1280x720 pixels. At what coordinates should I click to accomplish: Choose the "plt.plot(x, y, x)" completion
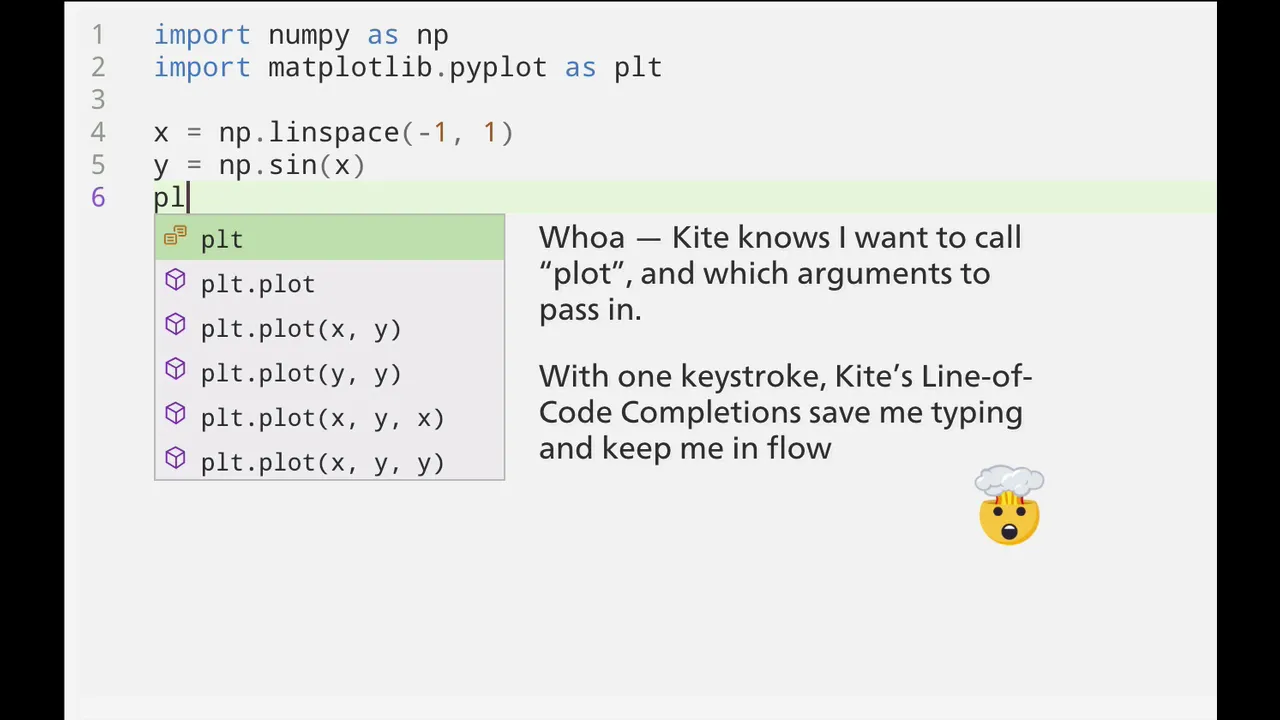pos(329,417)
